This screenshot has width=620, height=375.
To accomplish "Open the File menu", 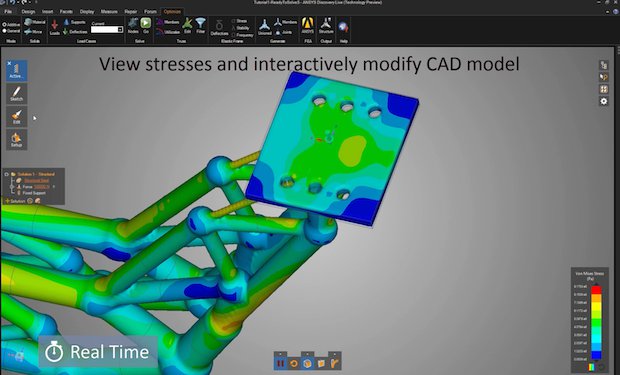I will coord(8,11).
